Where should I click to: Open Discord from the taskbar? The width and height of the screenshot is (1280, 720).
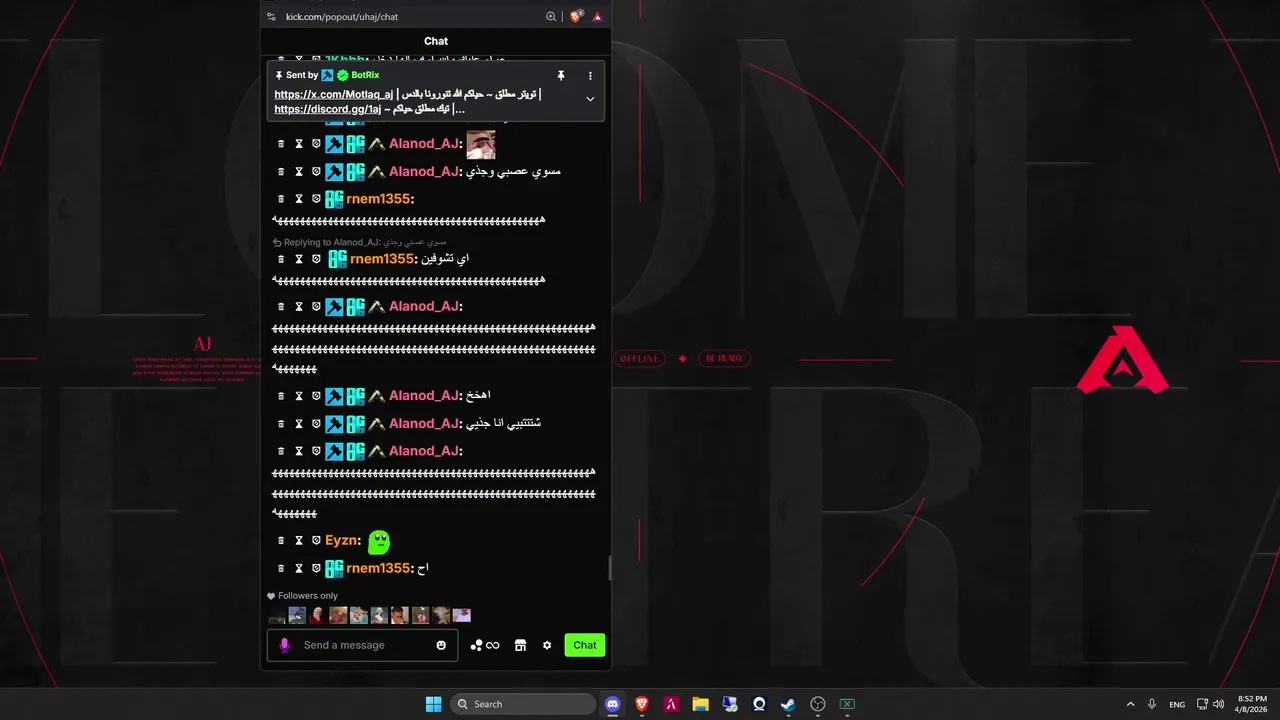pyautogui.click(x=613, y=704)
